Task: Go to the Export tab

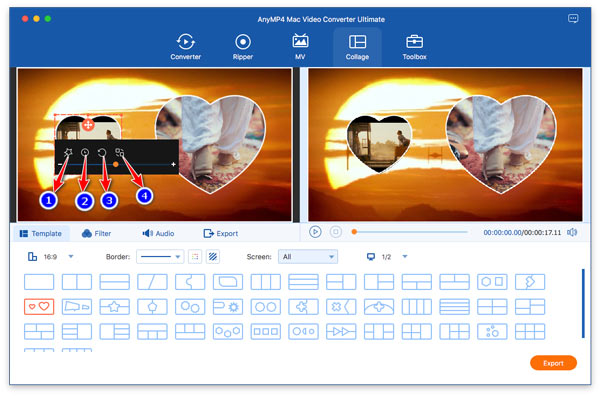Action: pos(221,233)
